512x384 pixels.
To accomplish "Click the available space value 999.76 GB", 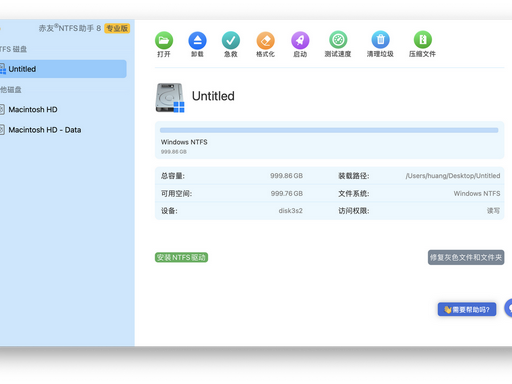I will (x=287, y=193).
